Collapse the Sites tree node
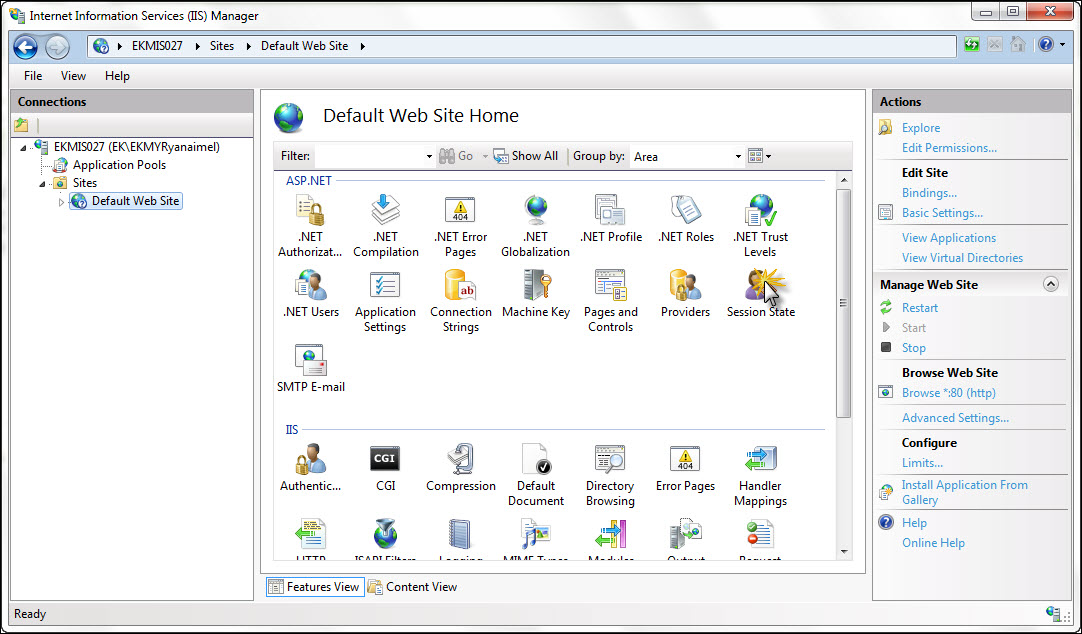Screen dimensions: 1082x634 [x=42, y=184]
